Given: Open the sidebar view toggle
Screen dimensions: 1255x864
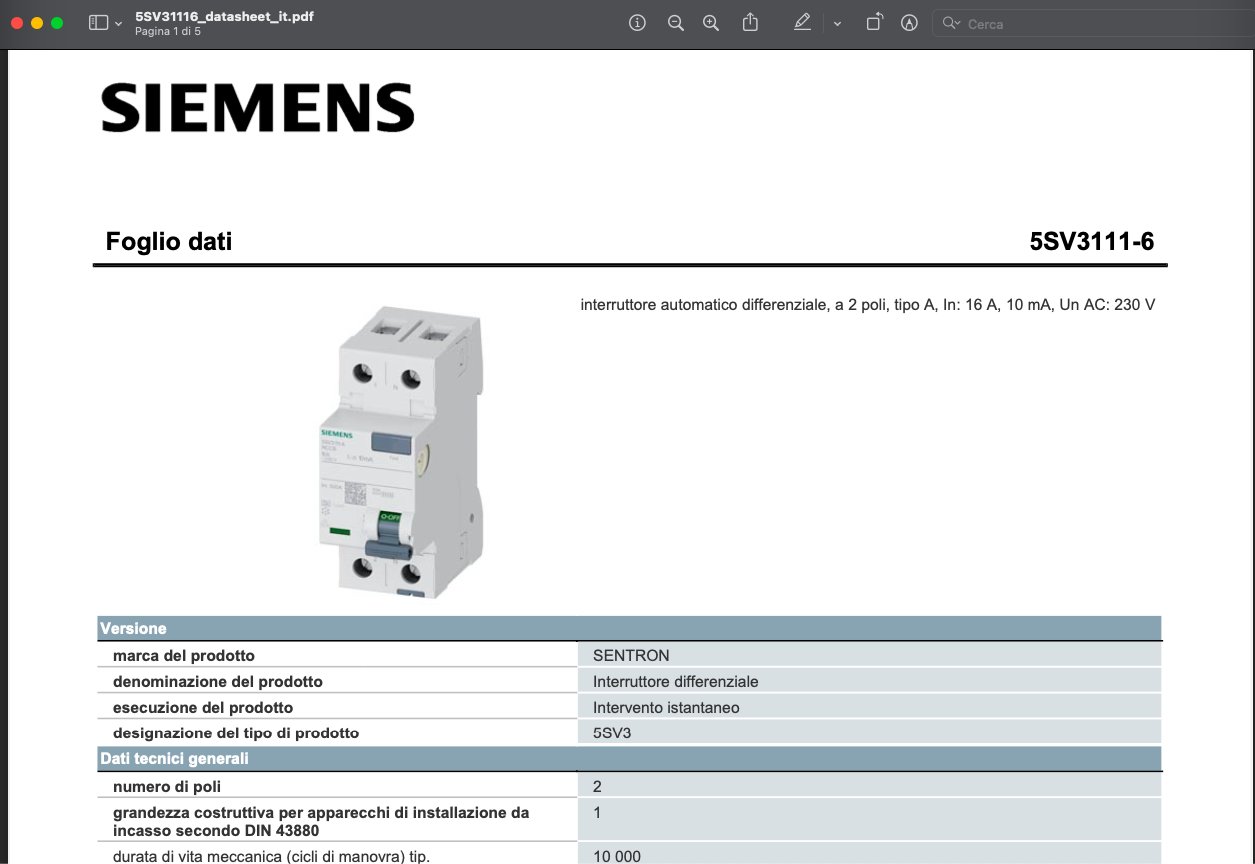Looking at the screenshot, I should [98, 23].
